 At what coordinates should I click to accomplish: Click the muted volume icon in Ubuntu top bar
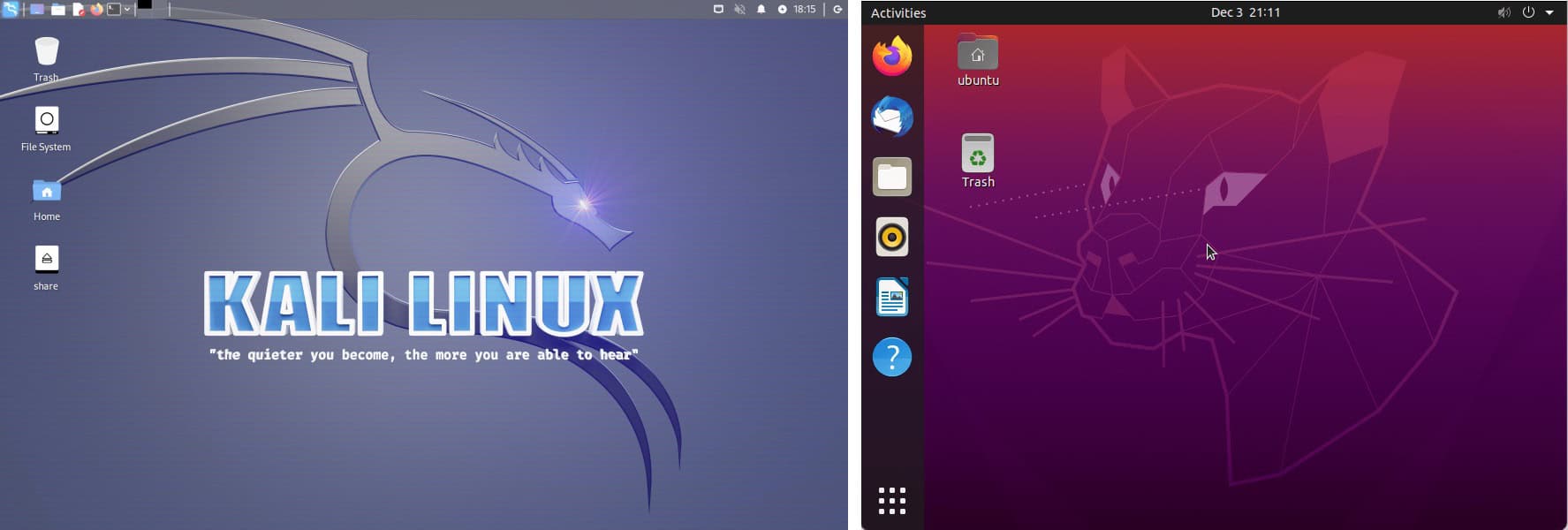(x=1504, y=12)
